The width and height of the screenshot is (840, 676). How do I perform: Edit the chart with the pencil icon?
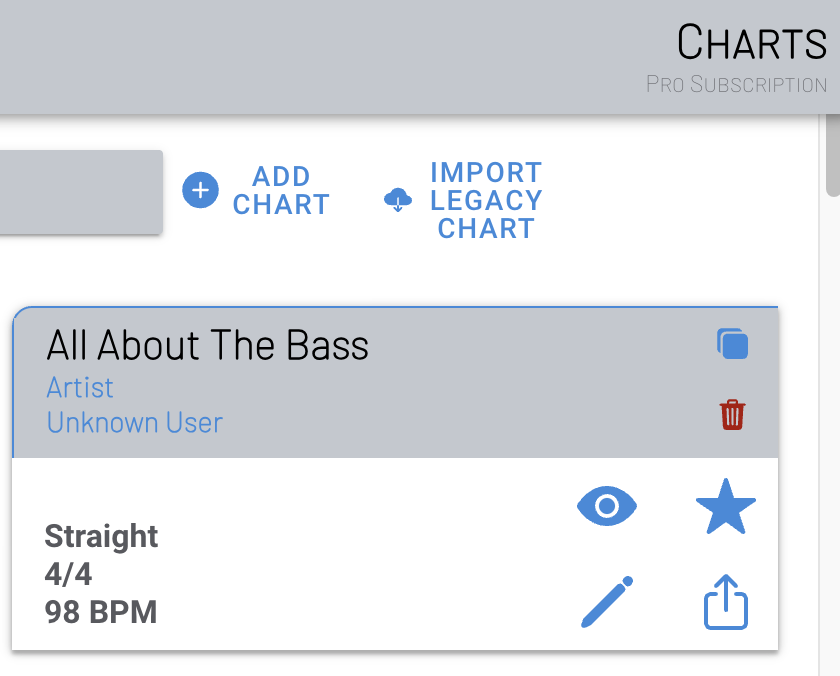tap(607, 602)
